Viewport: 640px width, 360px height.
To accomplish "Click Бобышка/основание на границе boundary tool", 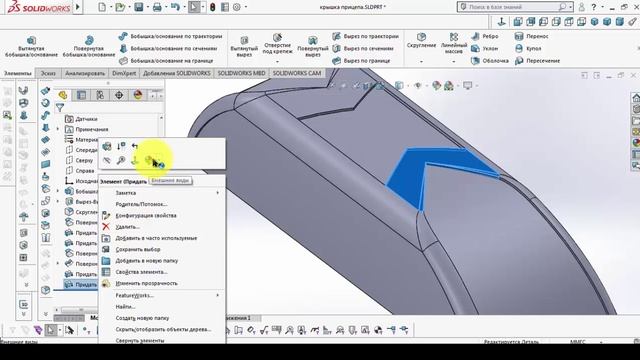I will click(x=166, y=61).
